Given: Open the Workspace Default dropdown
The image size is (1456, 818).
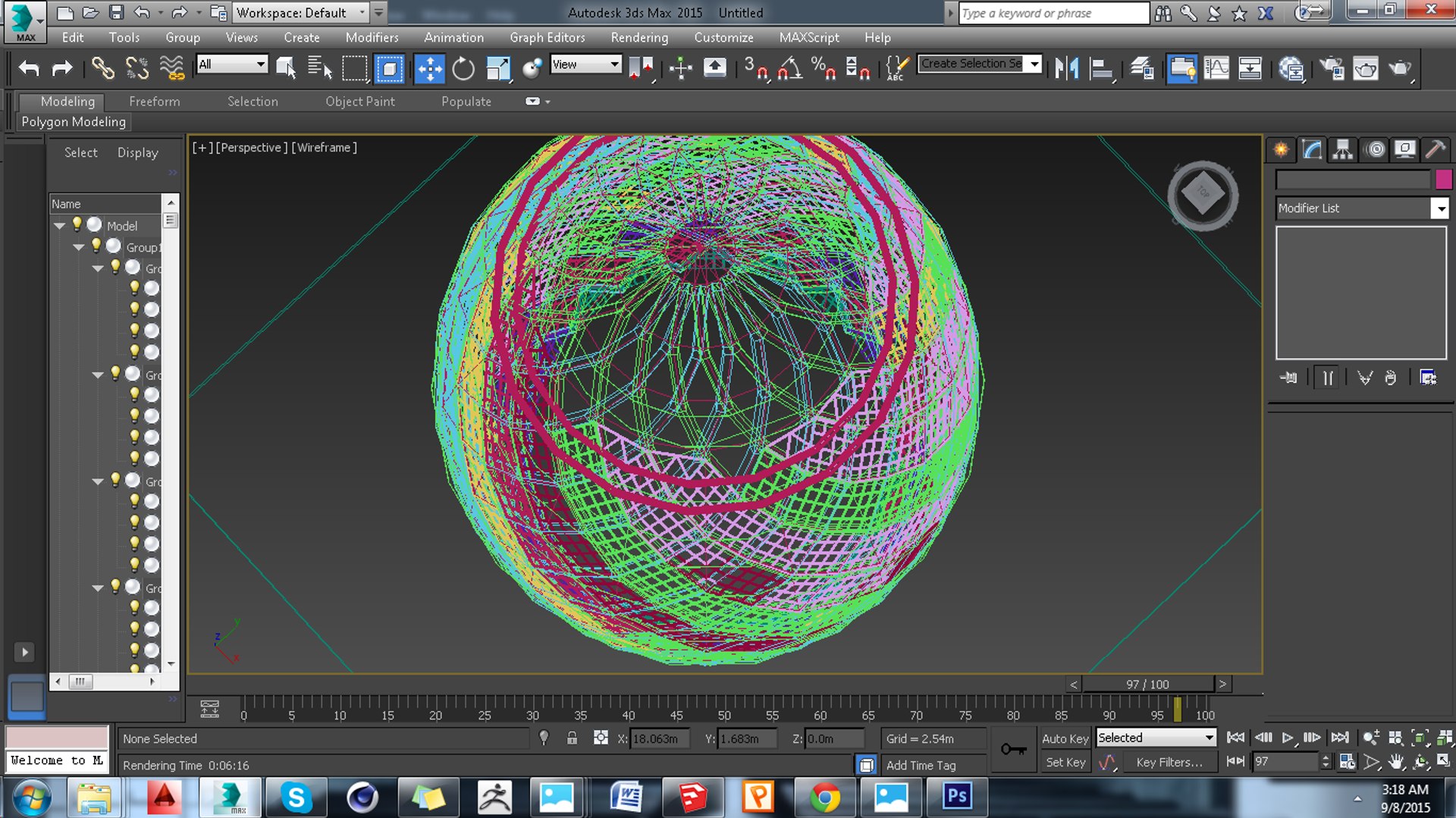Looking at the screenshot, I should pyautogui.click(x=300, y=13).
